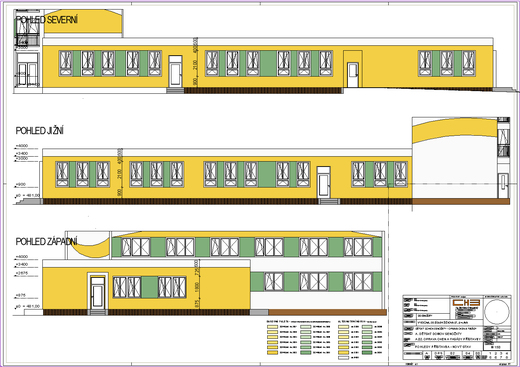Select the entrance door on south elevation
Image resolution: width=520 pixels, height=367 pixels.
tap(323, 182)
